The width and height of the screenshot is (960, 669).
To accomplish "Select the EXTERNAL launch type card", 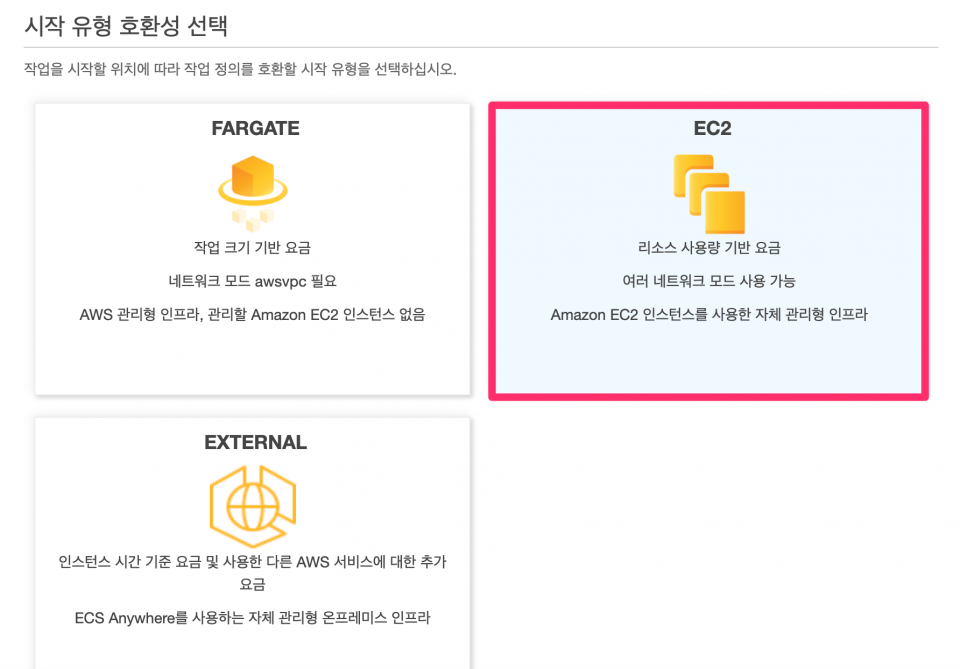I will (253, 543).
